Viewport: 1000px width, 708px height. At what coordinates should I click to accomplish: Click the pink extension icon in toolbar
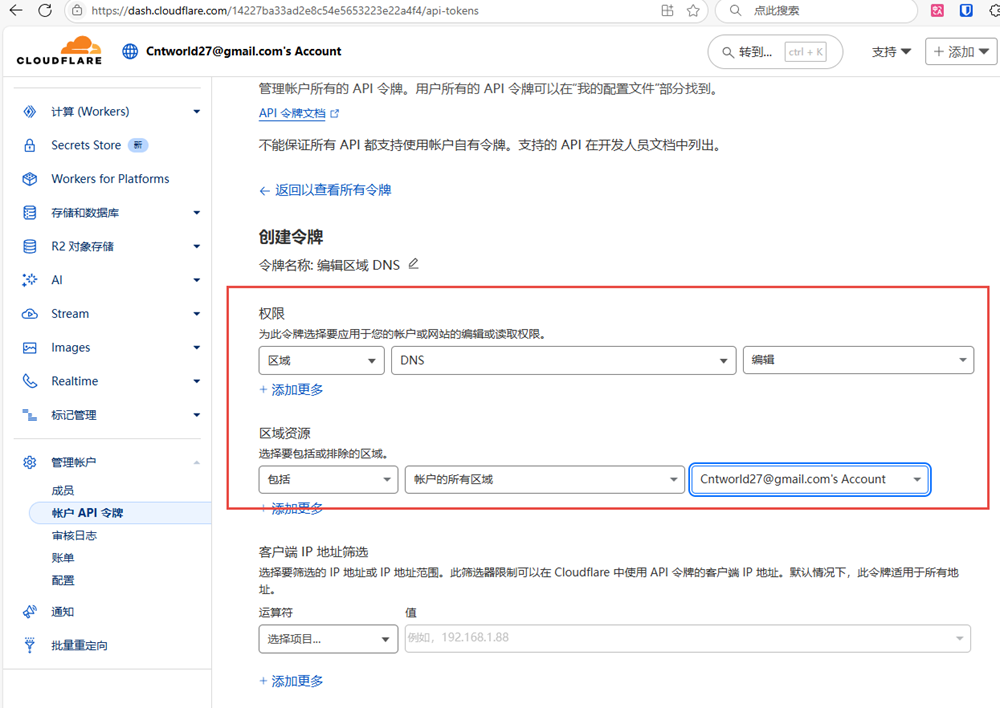(938, 10)
